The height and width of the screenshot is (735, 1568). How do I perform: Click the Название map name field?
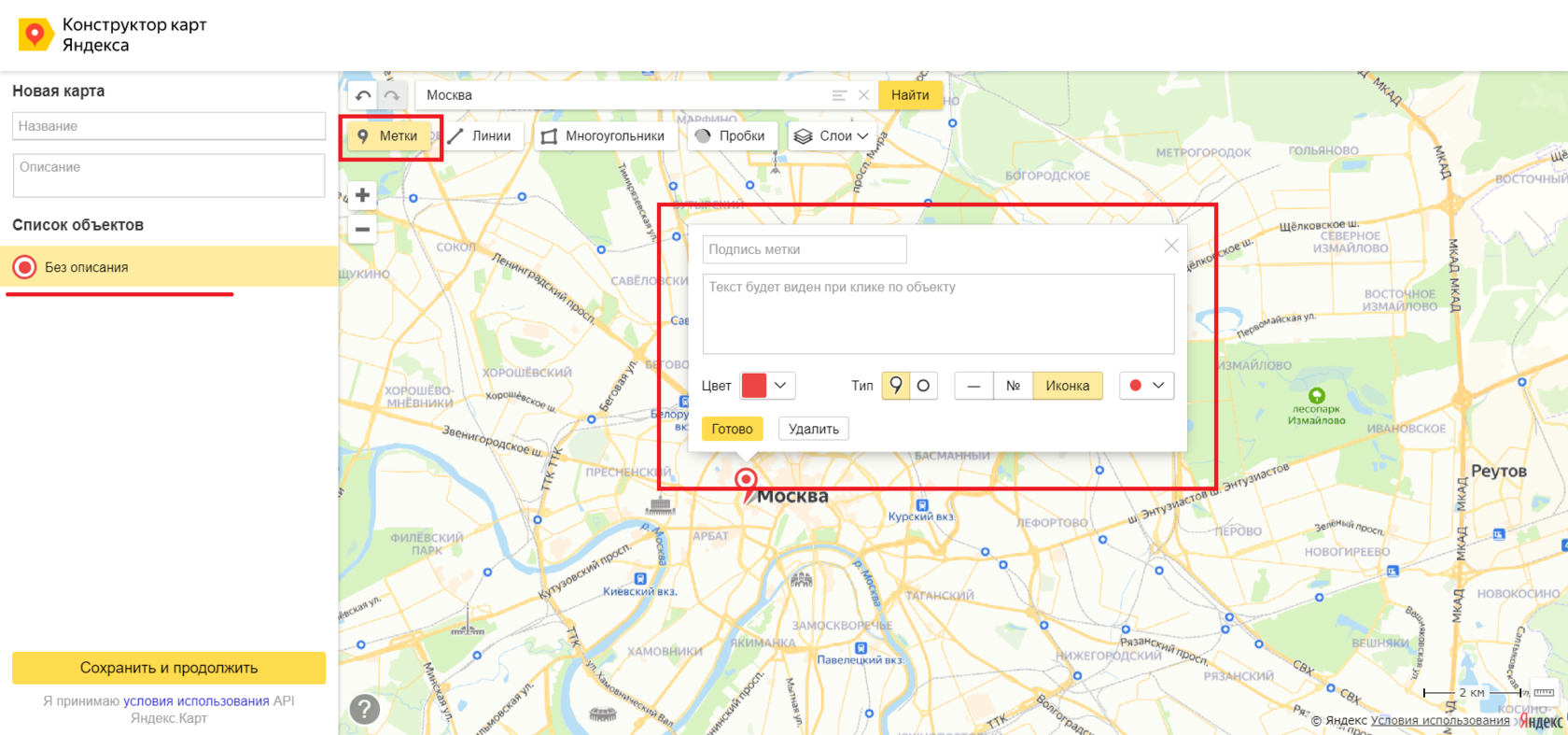tap(169, 126)
